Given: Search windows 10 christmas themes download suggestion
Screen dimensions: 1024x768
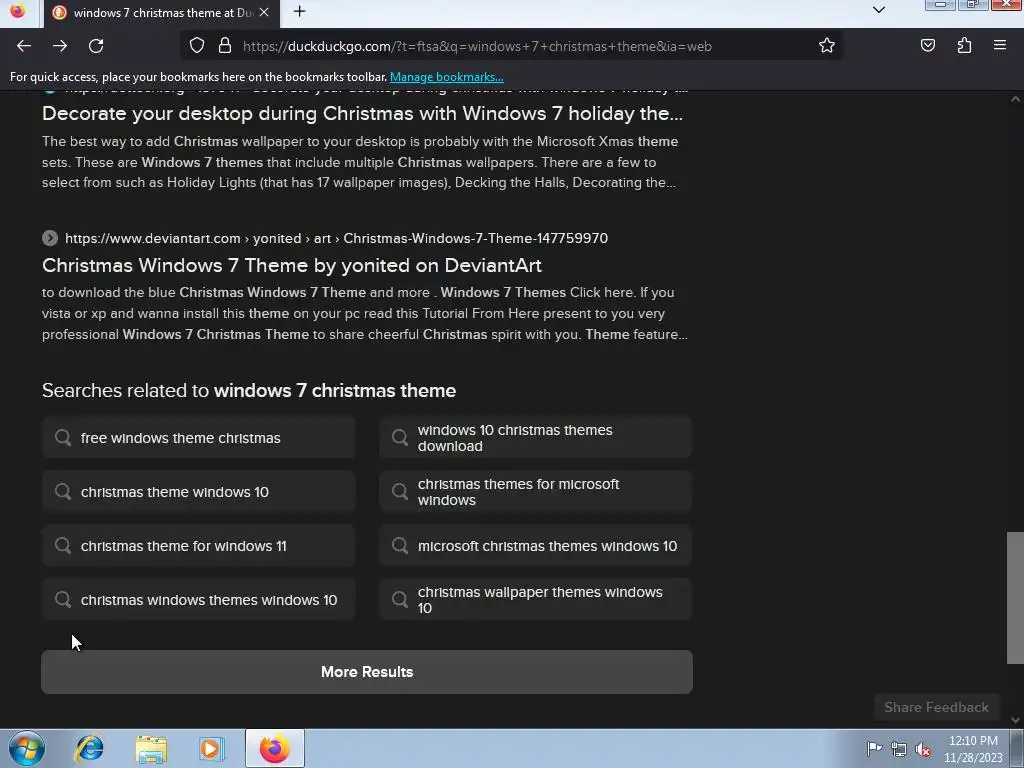Looking at the screenshot, I should 536,438.
